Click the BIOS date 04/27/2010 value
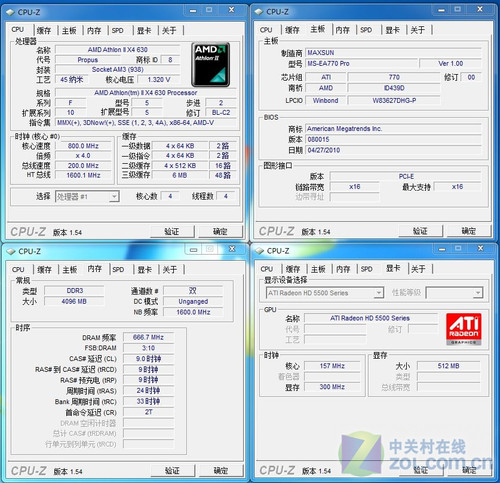The image size is (500, 483). 393,150
